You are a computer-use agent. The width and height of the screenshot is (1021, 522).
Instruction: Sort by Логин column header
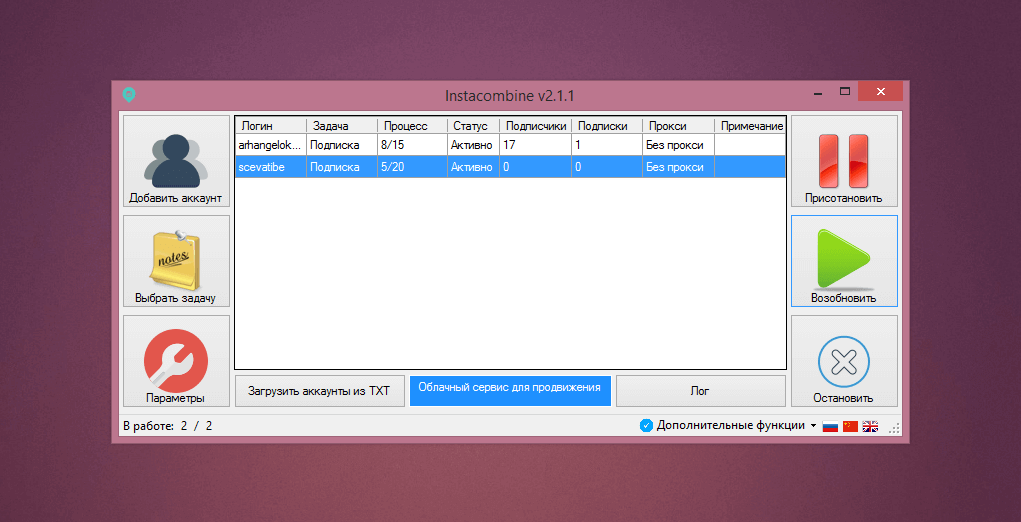(x=271, y=126)
